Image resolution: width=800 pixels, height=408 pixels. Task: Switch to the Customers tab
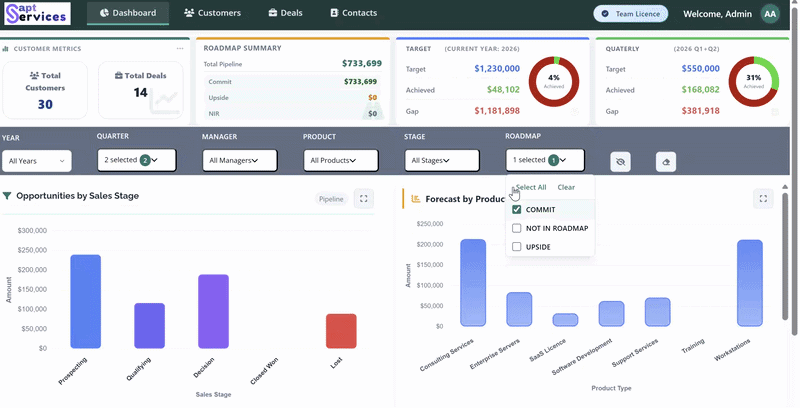tap(212, 13)
